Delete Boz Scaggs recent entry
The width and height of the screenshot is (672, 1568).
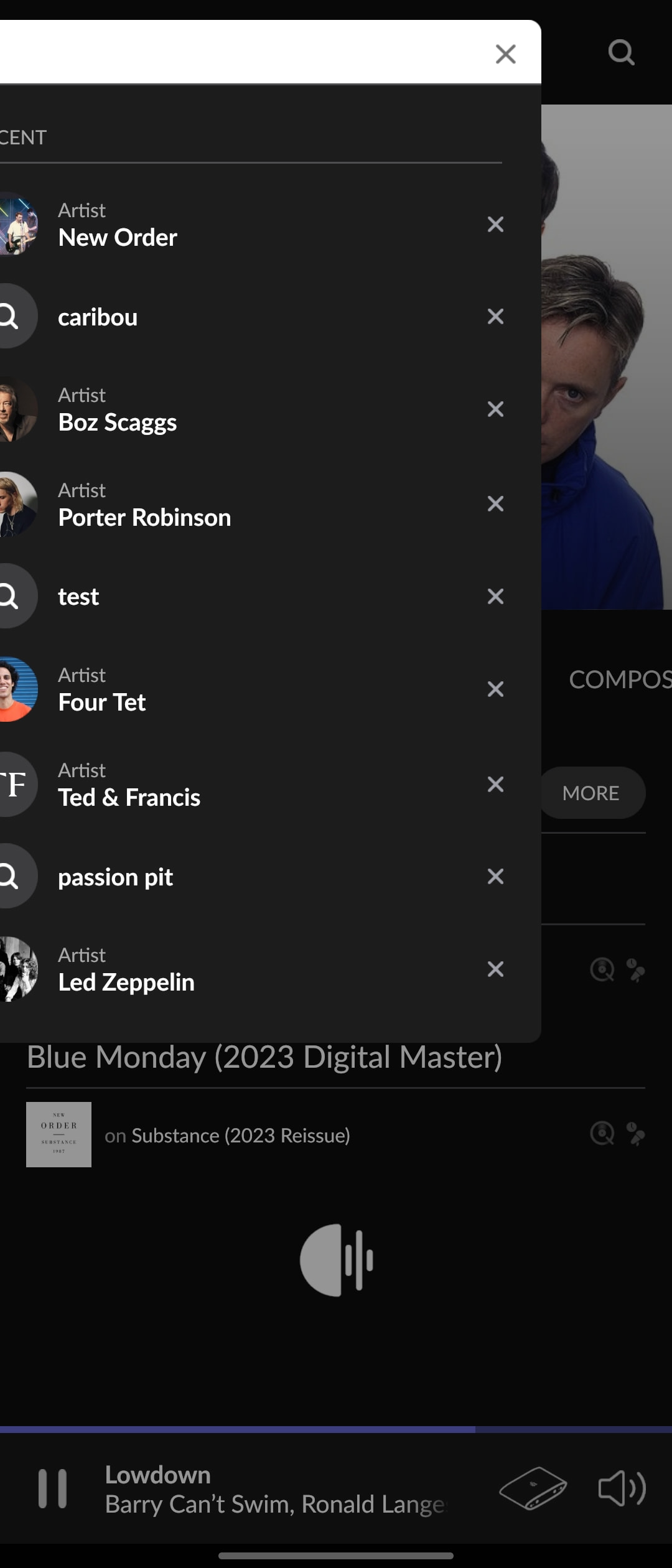(495, 409)
